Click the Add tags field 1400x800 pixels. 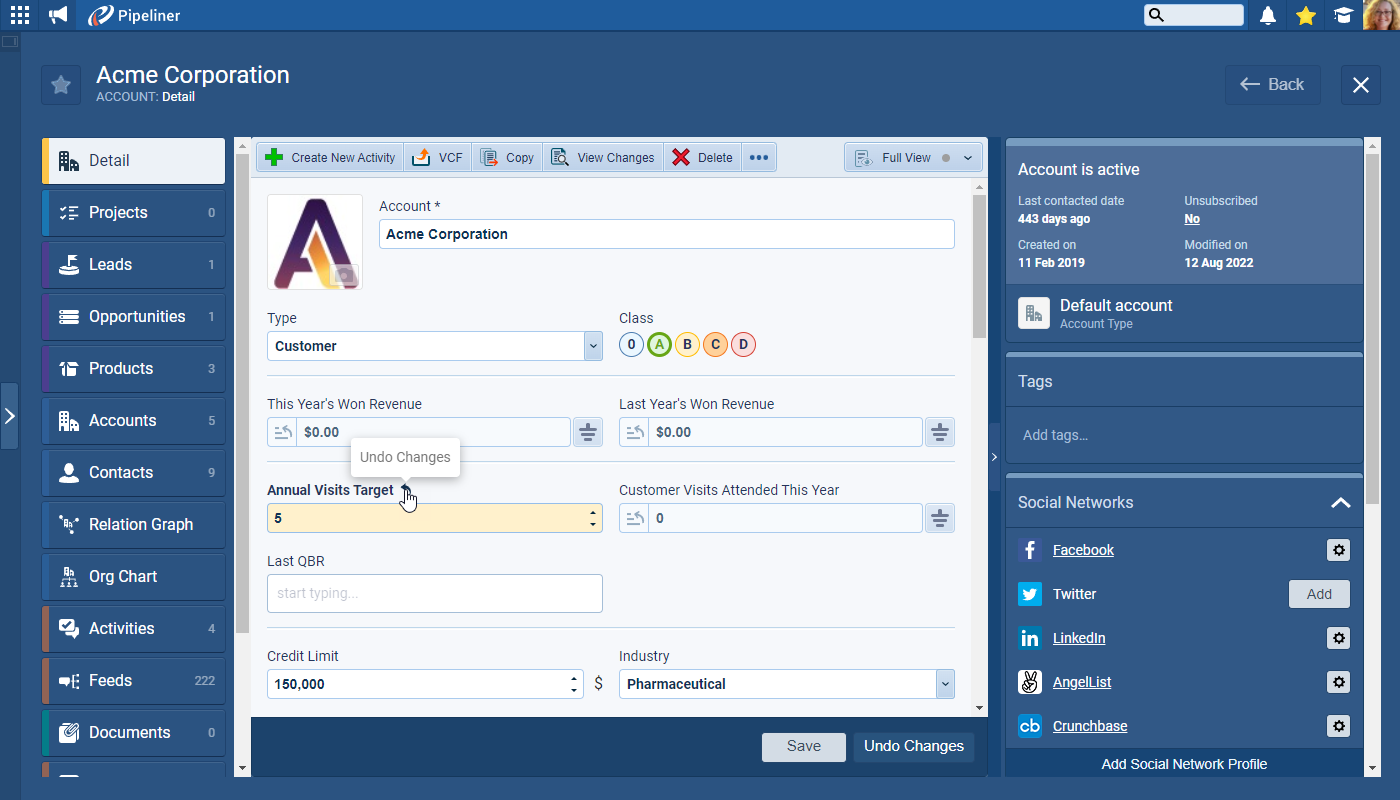pyautogui.click(x=1180, y=435)
